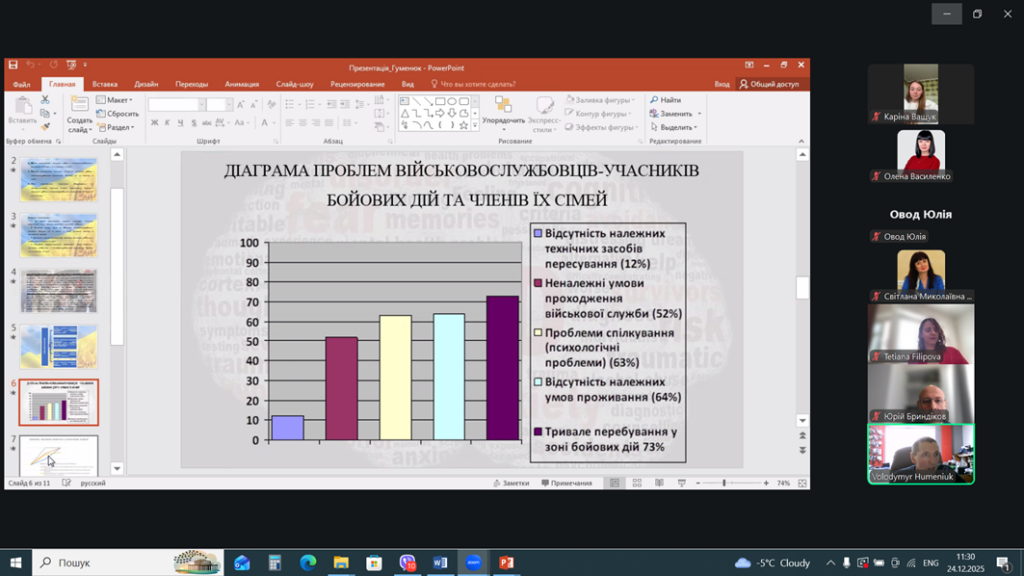Open Viber from the Windows taskbar

tap(407, 563)
